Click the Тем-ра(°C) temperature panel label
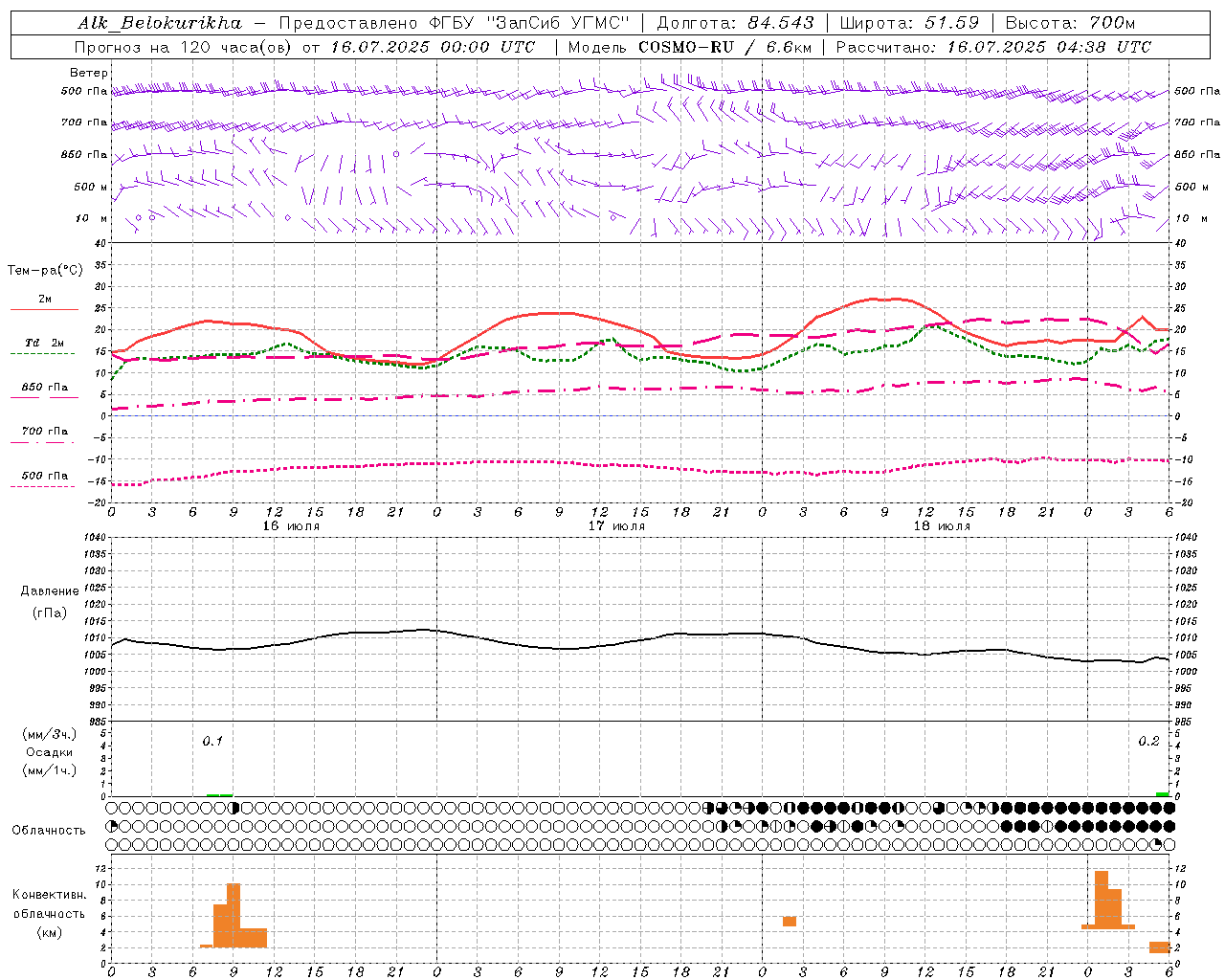 coord(45,271)
